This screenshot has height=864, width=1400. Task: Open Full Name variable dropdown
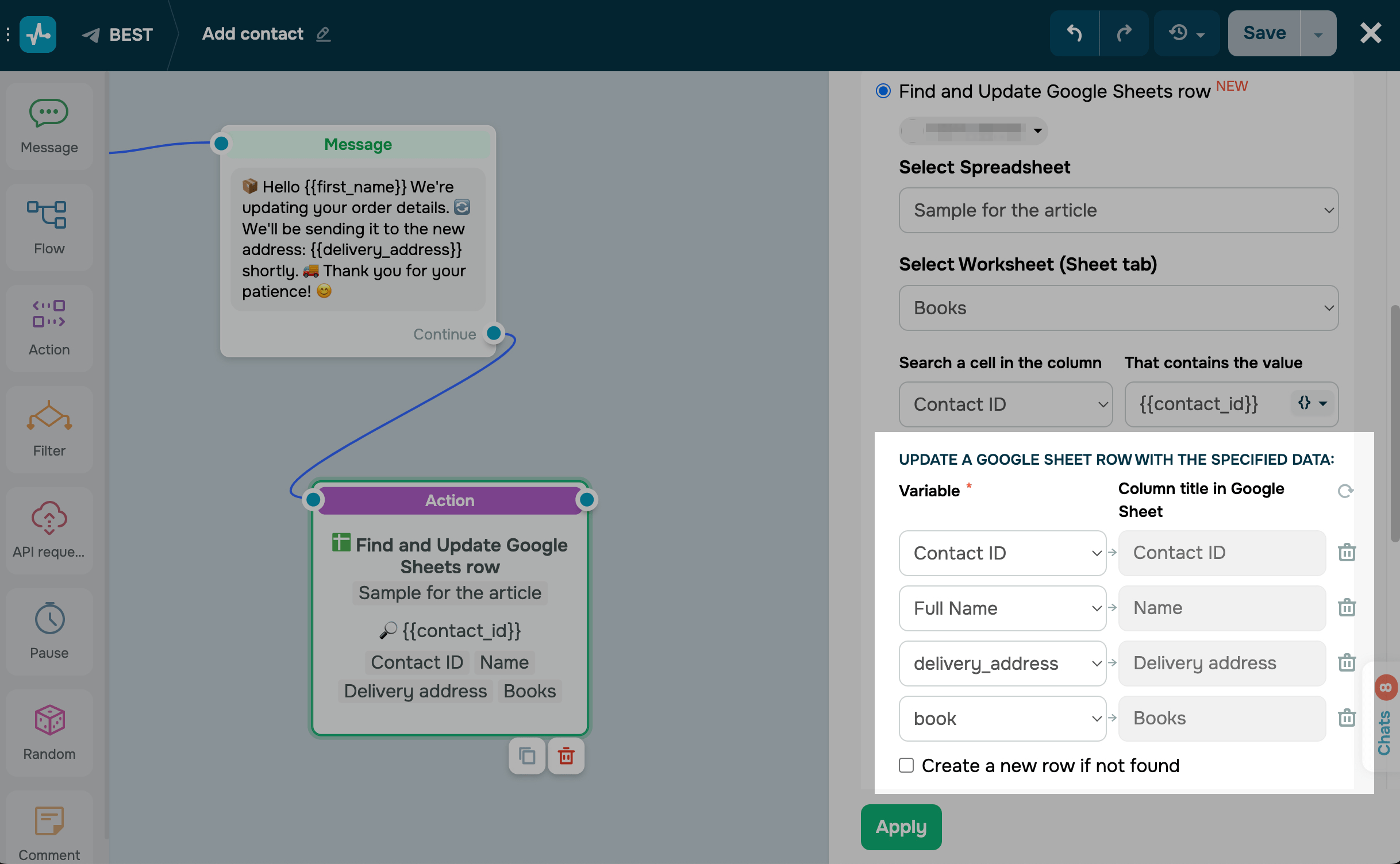pos(1002,608)
